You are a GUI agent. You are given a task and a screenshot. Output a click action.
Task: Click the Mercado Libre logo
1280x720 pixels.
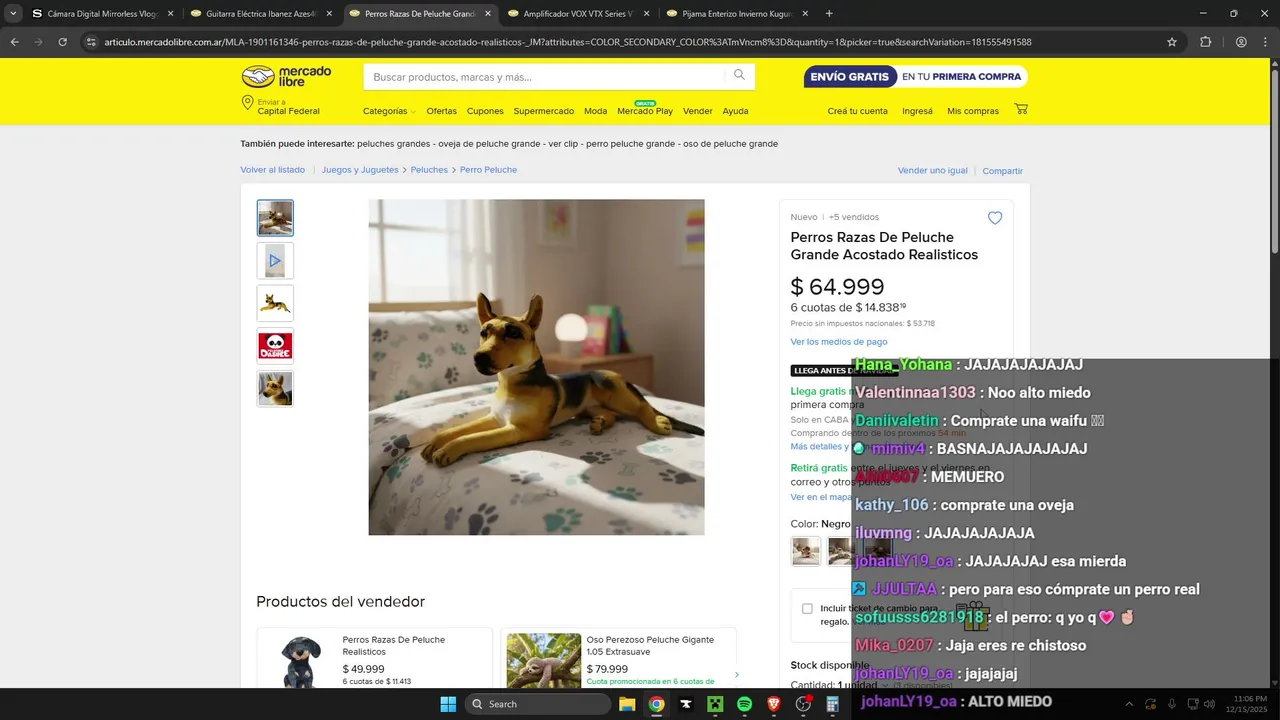286,77
